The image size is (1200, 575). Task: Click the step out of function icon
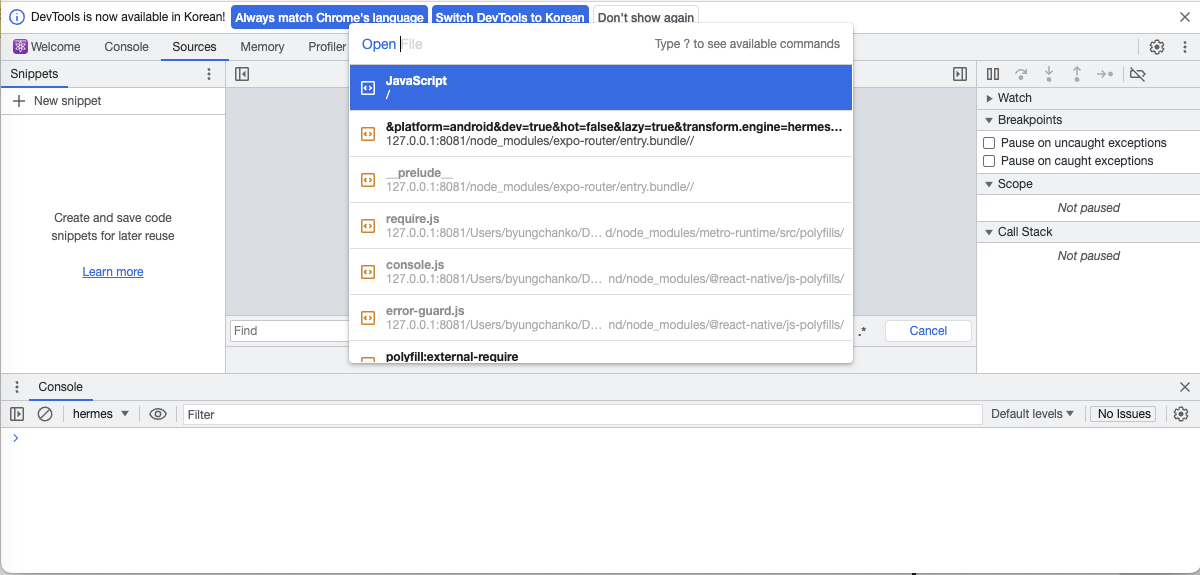click(x=1077, y=74)
